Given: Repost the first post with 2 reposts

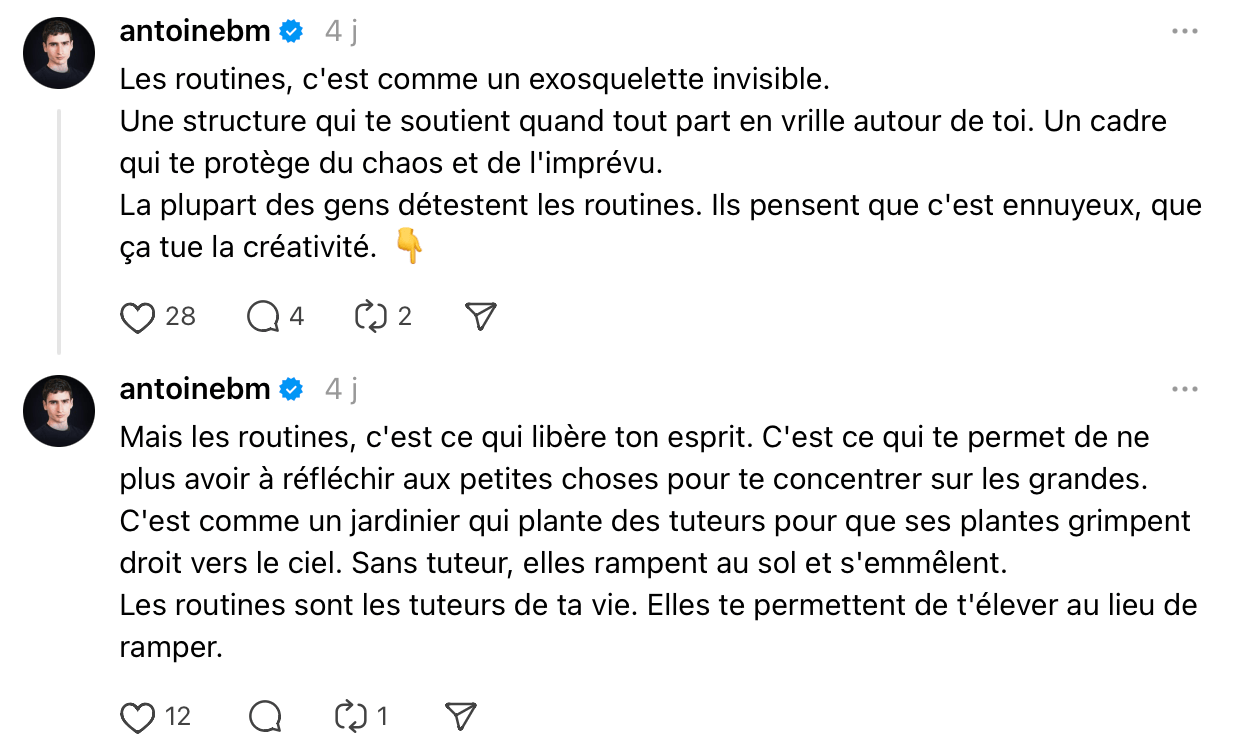Looking at the screenshot, I should click(x=371, y=317).
